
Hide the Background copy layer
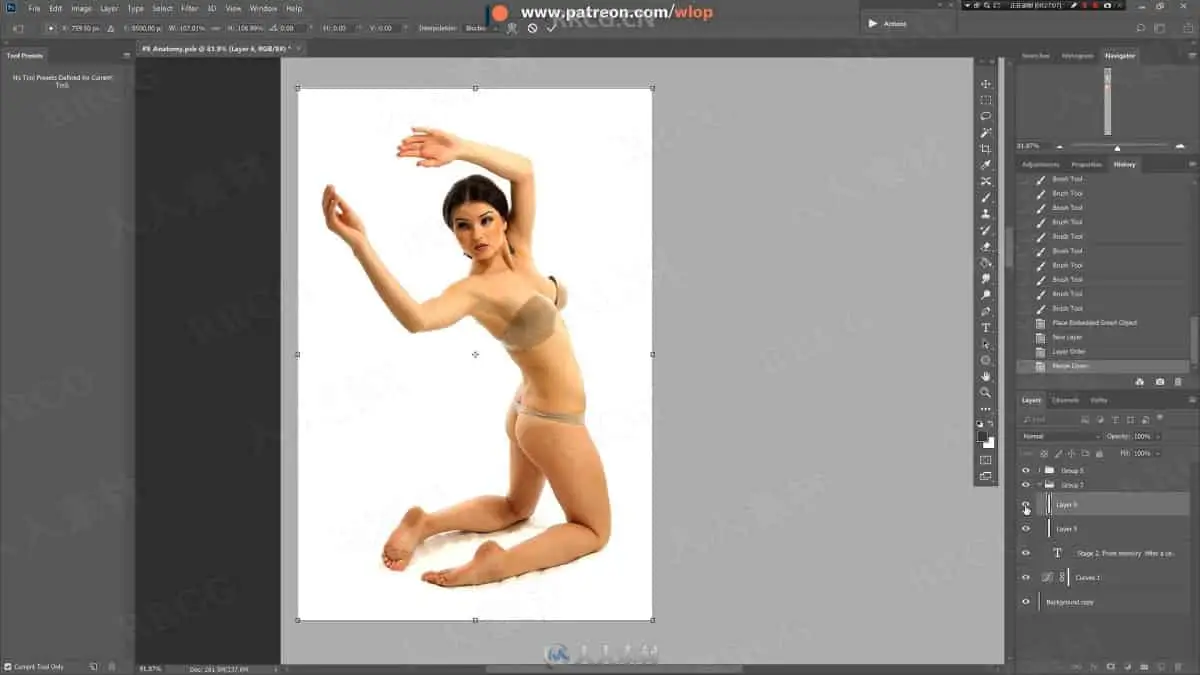point(1025,602)
